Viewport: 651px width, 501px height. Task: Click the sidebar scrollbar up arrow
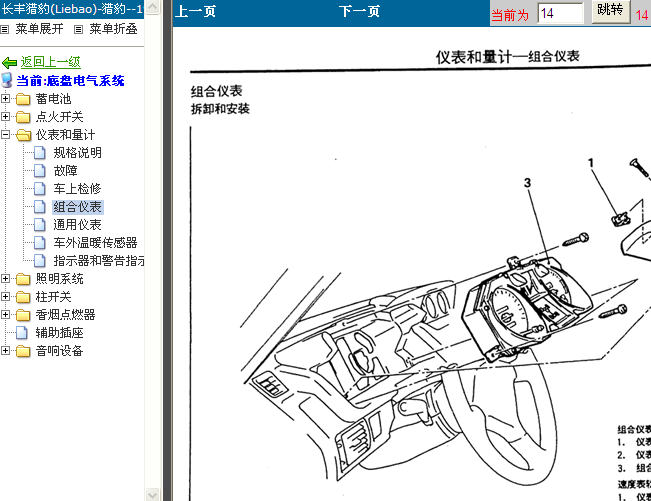click(152, 7)
